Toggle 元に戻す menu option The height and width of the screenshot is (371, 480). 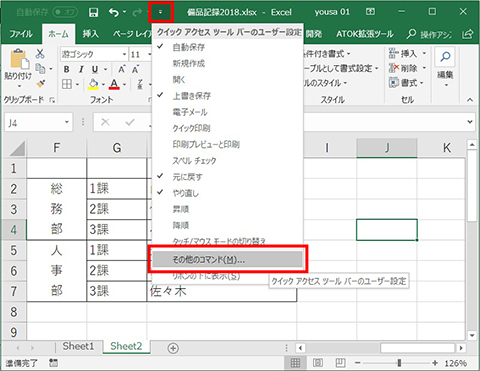pos(227,177)
